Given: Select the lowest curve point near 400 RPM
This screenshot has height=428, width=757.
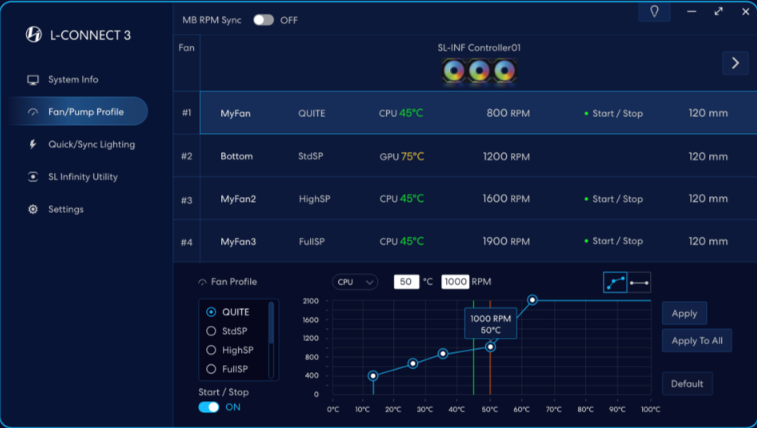Looking at the screenshot, I should click(373, 375).
